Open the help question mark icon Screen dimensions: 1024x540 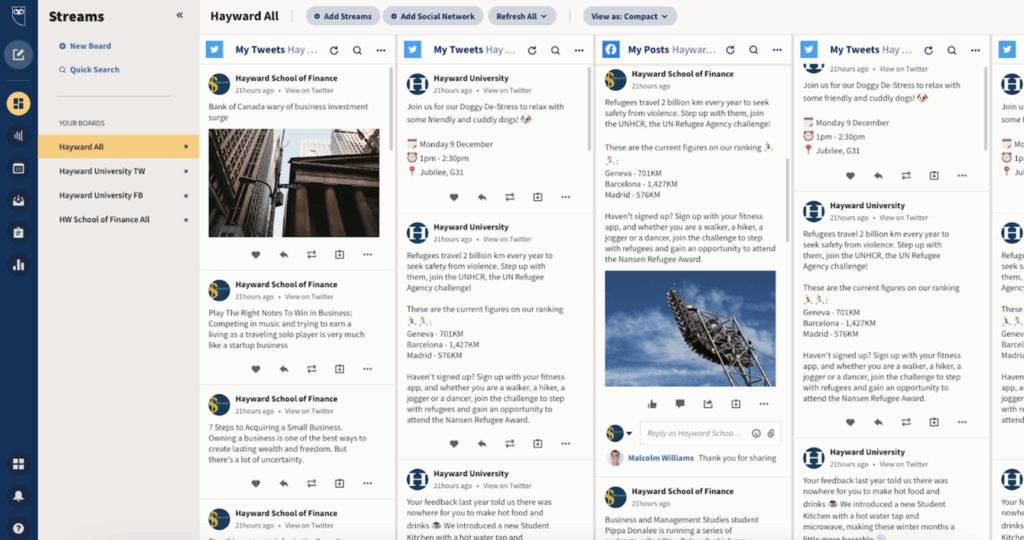(18, 527)
